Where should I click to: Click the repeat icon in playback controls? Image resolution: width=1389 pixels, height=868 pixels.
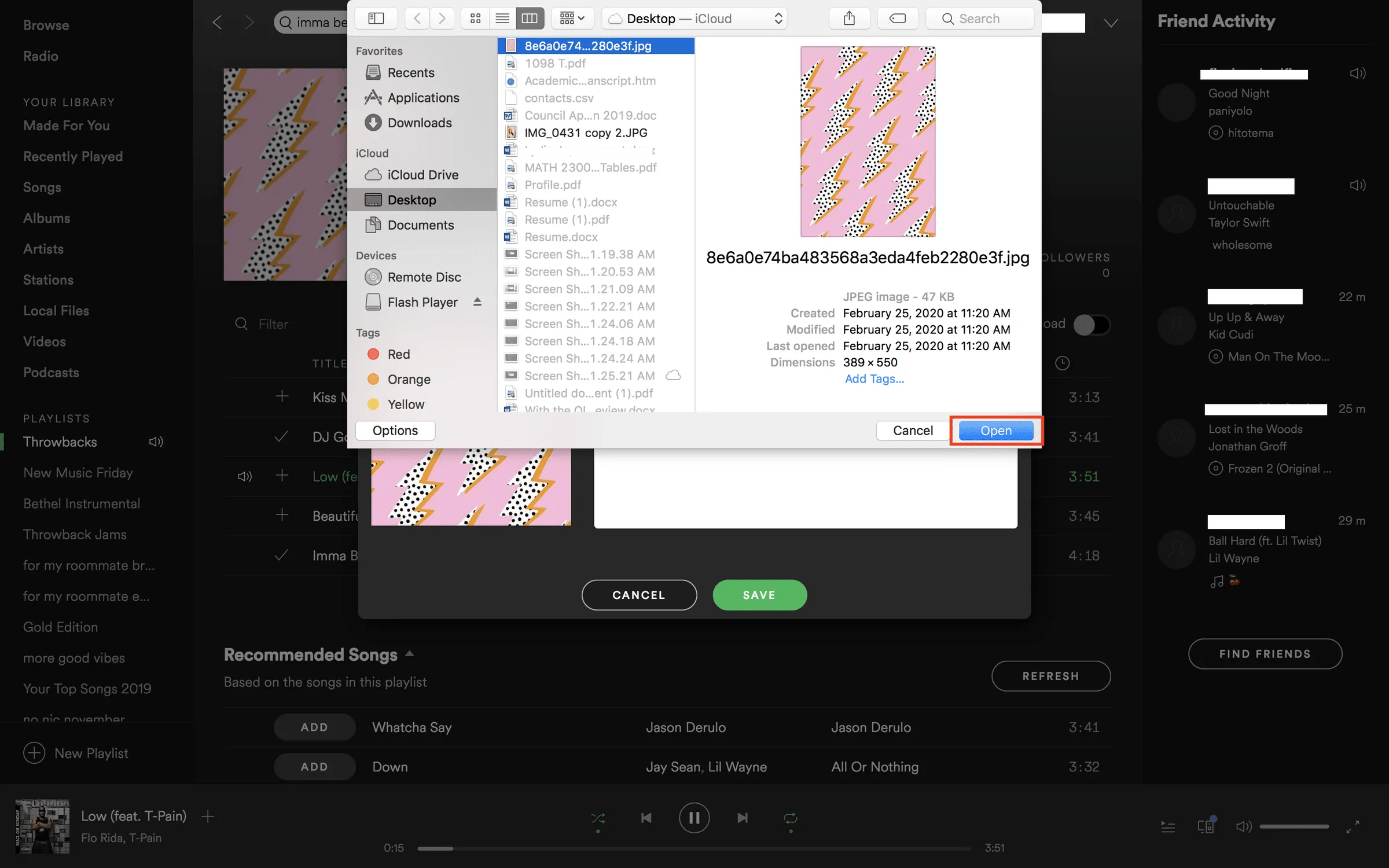[x=790, y=818]
